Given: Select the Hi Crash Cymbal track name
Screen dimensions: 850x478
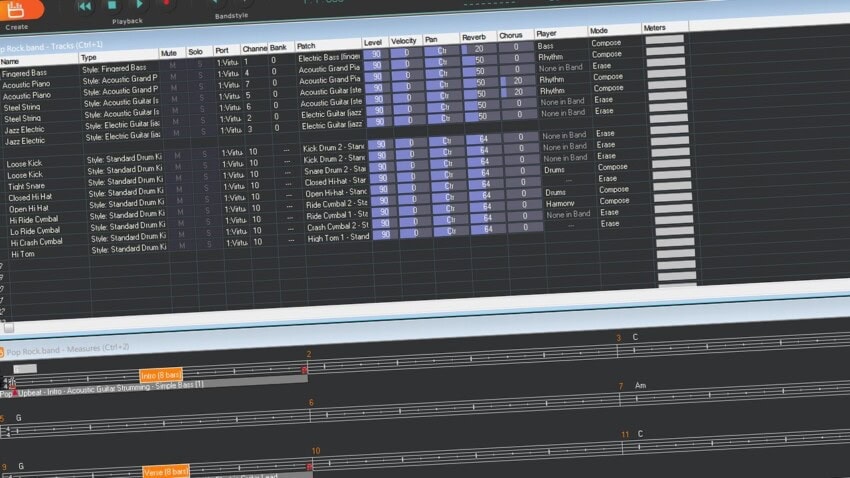Looking at the screenshot, I should (36, 241).
